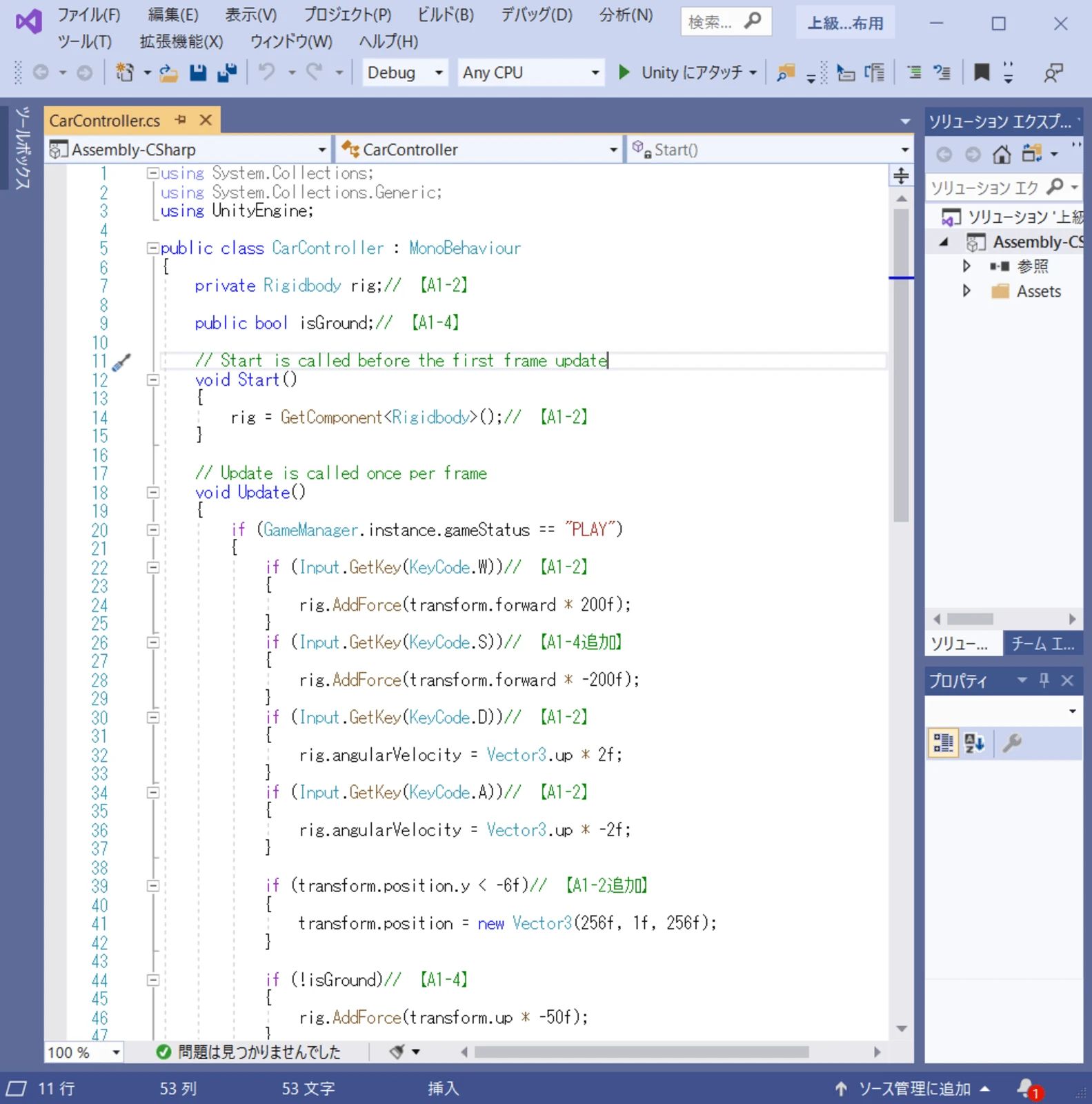Toggle pin on CarController.cs tab
The width and height of the screenshot is (1092, 1104).
(x=181, y=120)
